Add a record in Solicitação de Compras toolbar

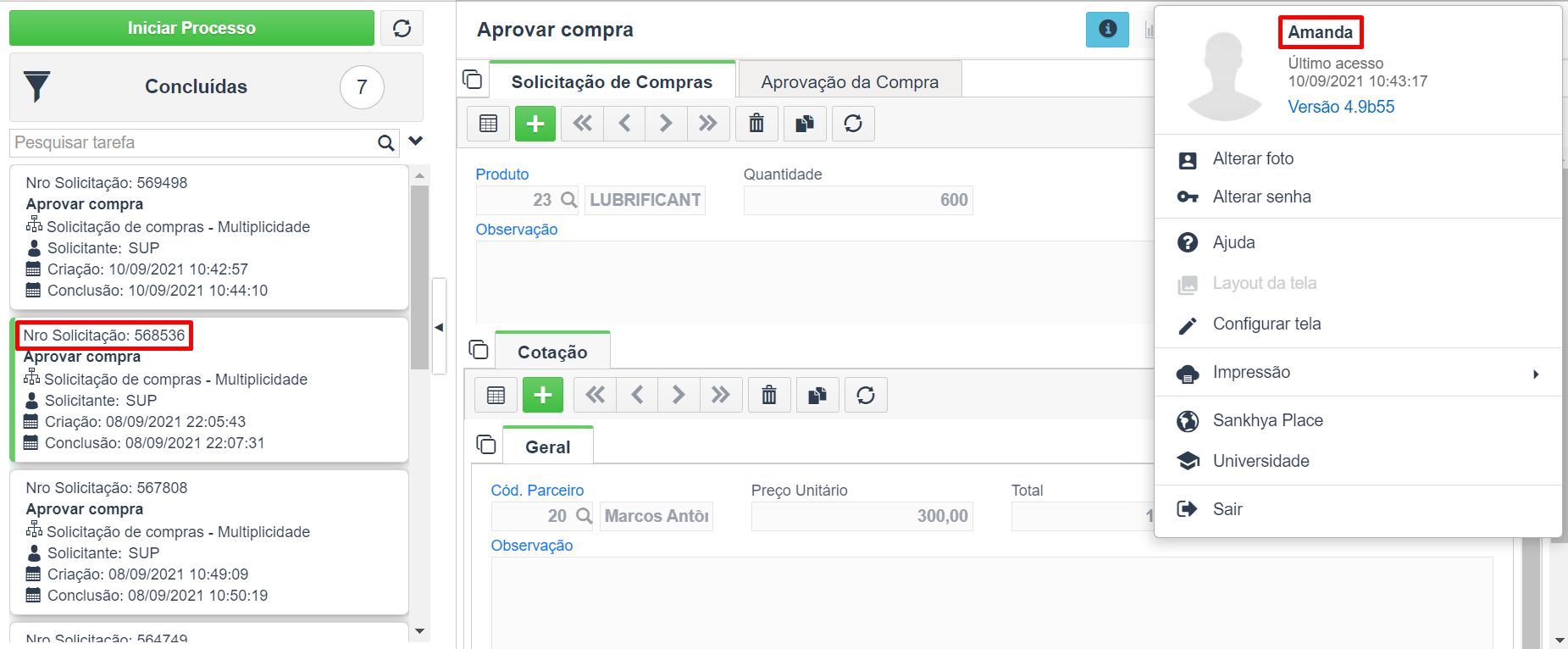coord(535,124)
